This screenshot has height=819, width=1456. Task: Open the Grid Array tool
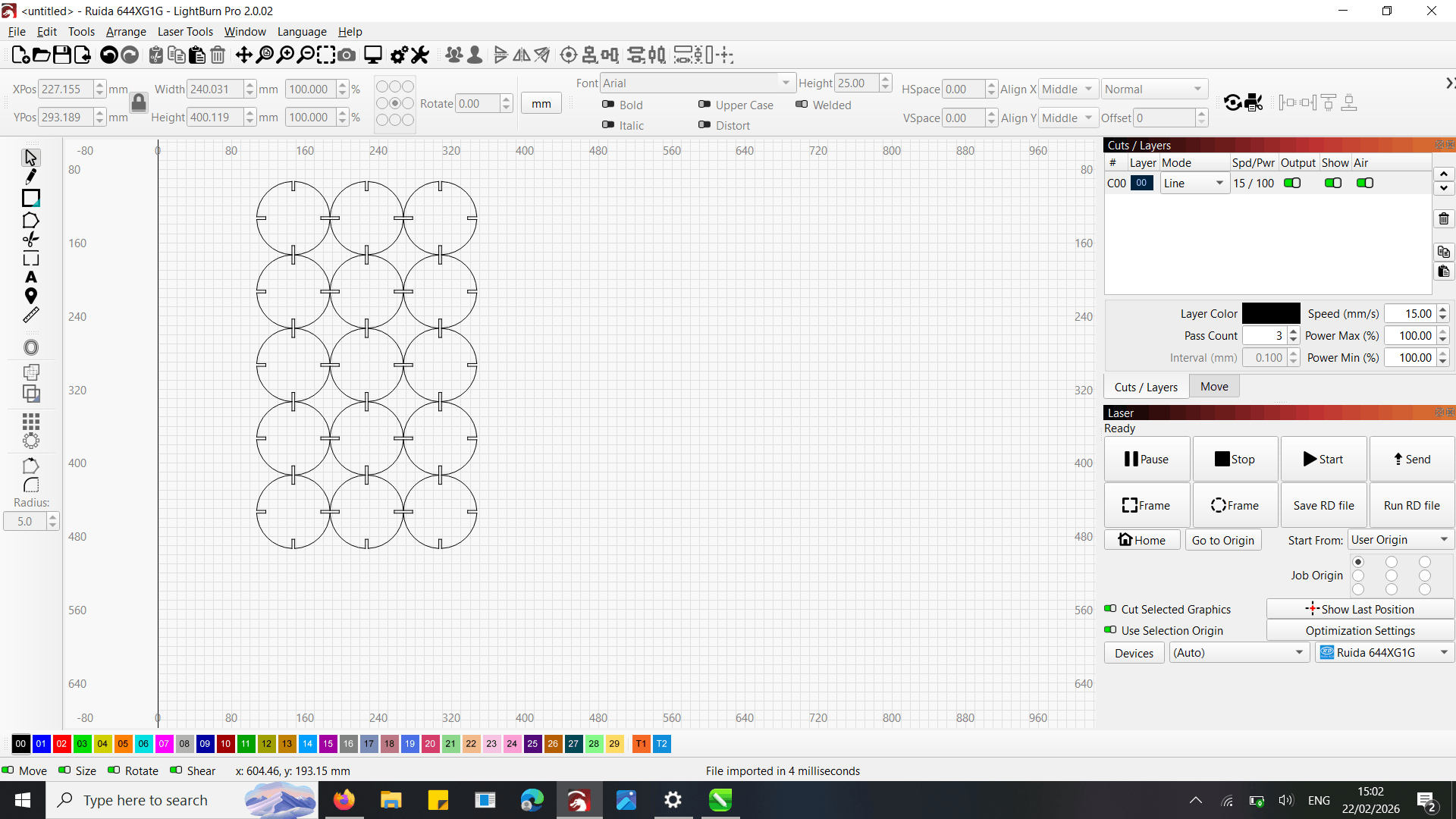(x=31, y=422)
